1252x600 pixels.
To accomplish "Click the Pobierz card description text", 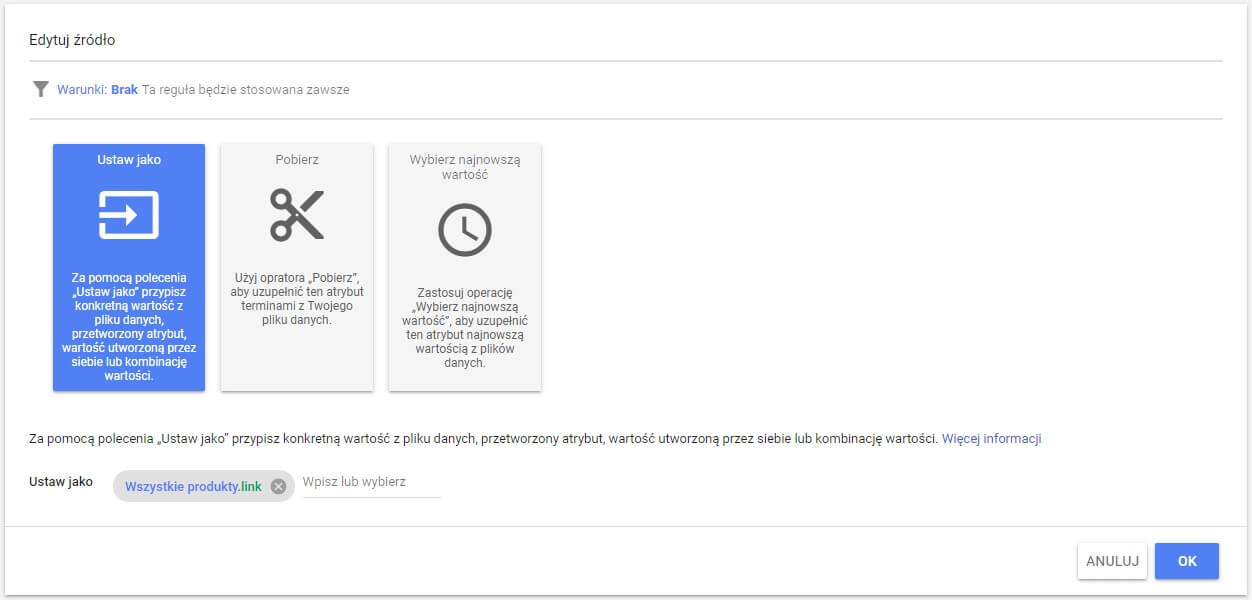I will tap(297, 298).
